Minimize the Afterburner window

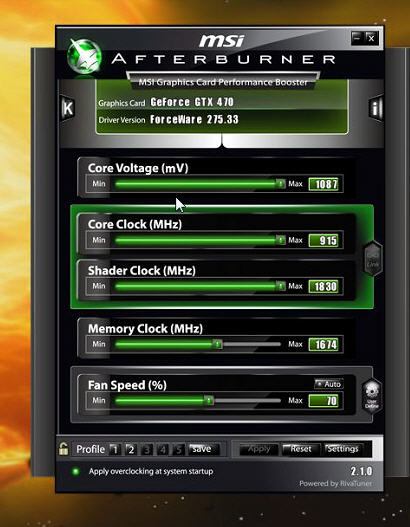357,38
